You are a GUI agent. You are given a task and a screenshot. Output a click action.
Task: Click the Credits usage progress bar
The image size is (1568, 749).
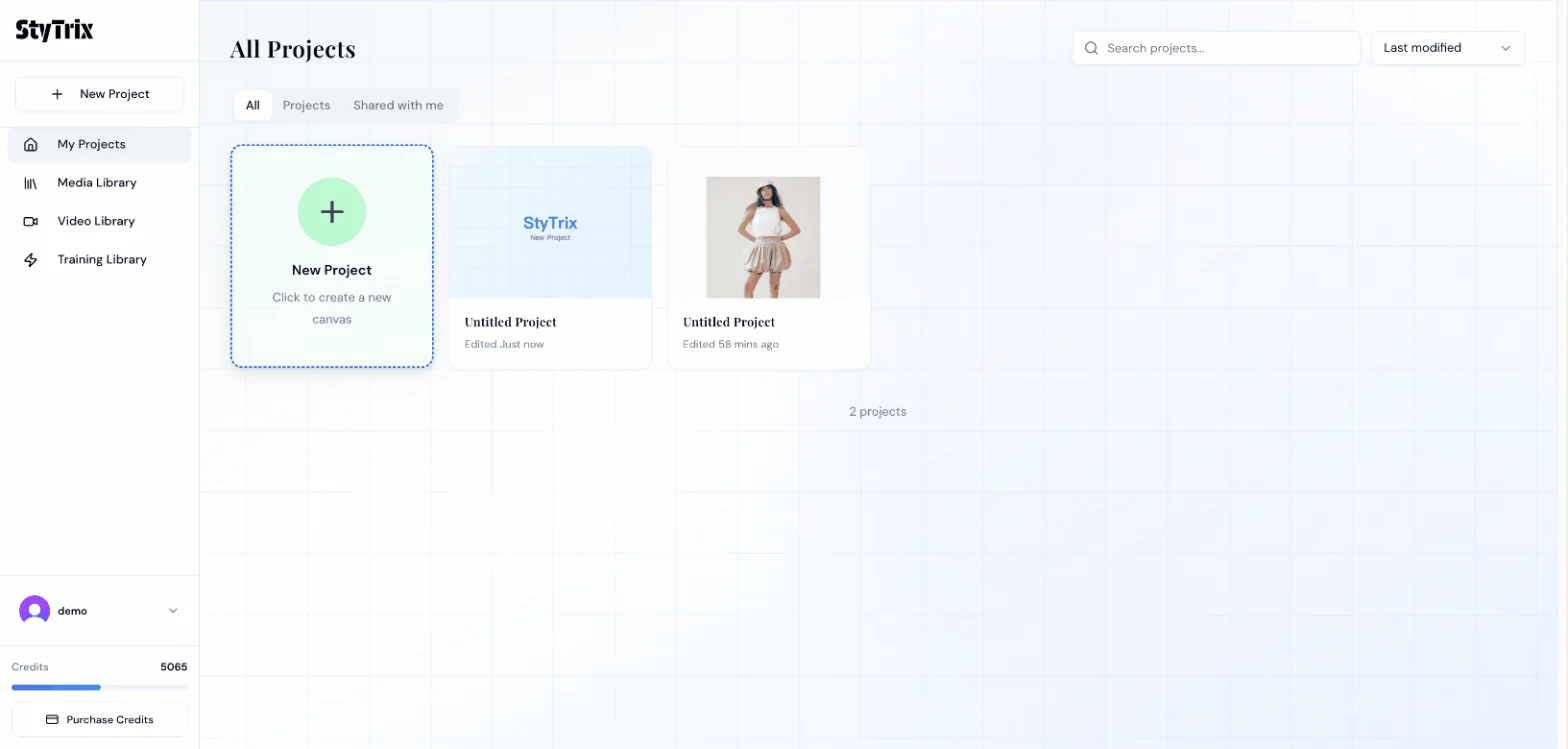pos(99,687)
